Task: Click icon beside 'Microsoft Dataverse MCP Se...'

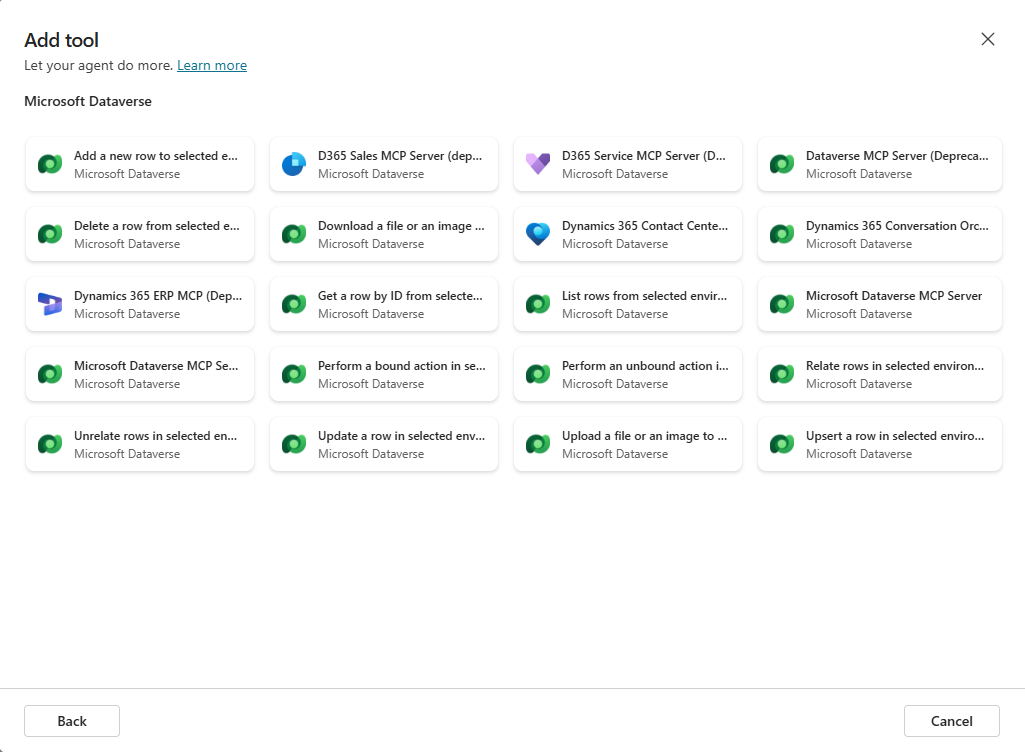Action: click(50, 374)
